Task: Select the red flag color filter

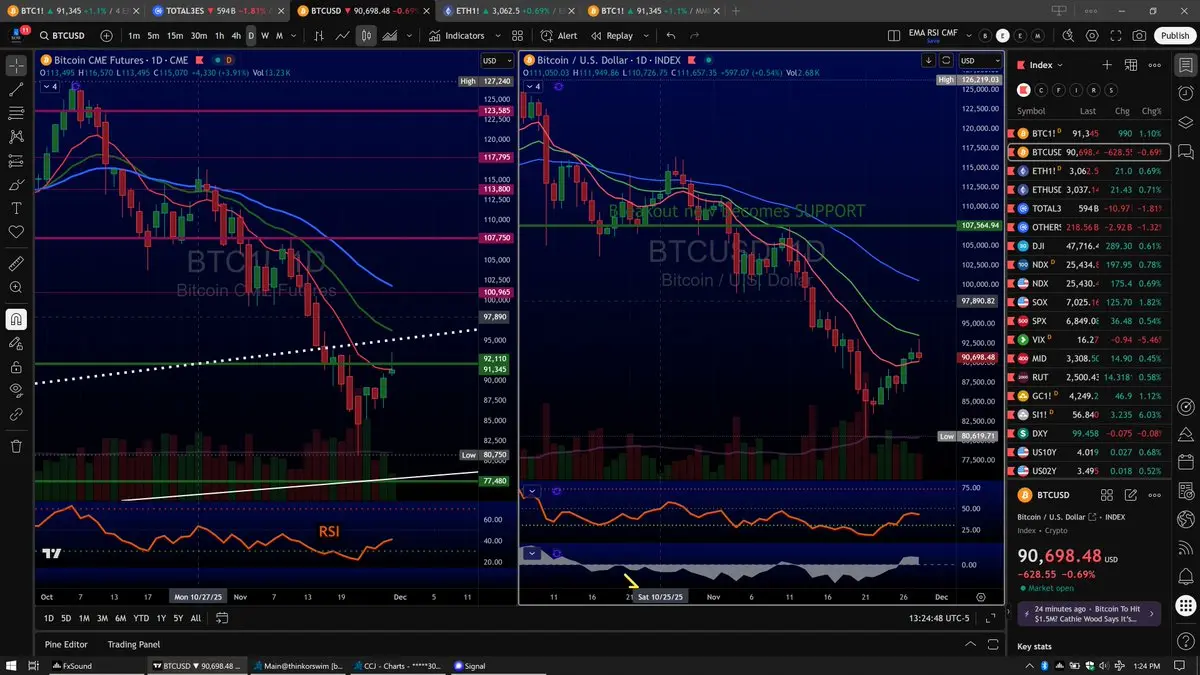Action: click(x=1024, y=89)
